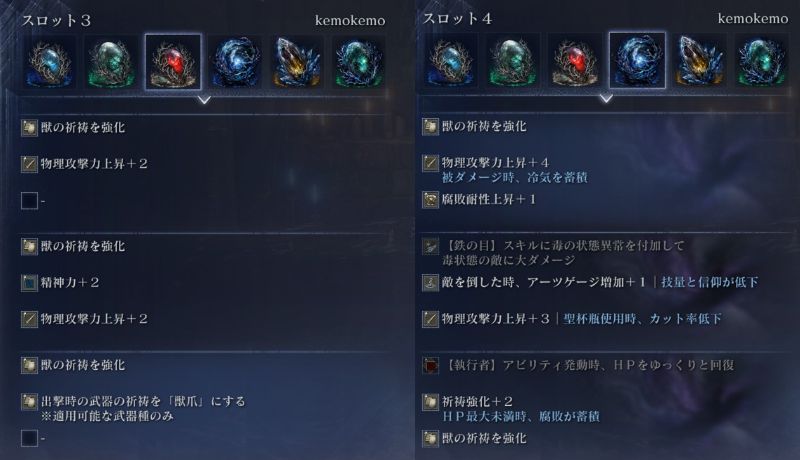Click the 腐敗耐性上昇+1 effect line
Viewport: 800px width, 460px height.
[480, 199]
